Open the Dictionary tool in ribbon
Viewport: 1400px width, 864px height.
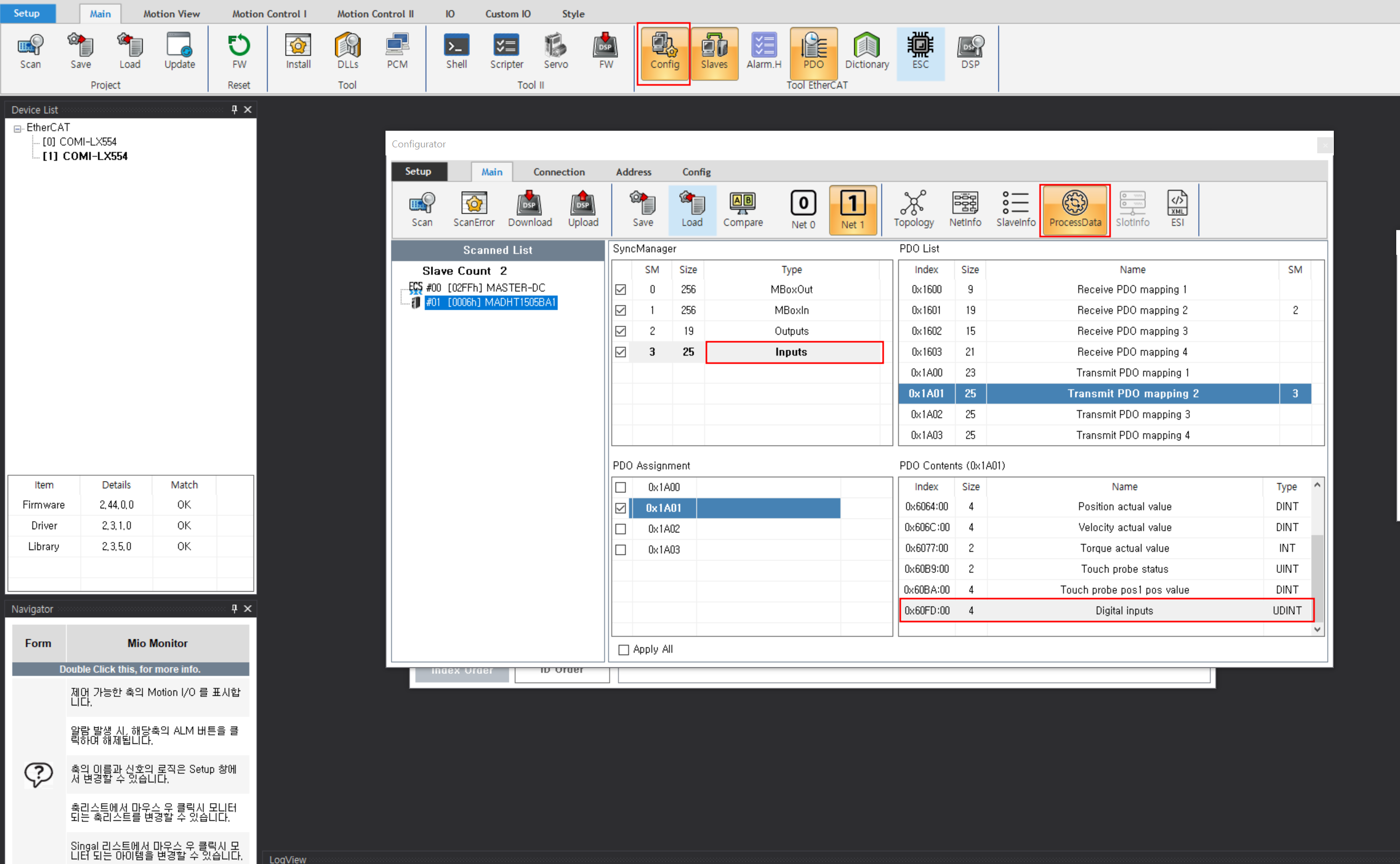tap(866, 51)
